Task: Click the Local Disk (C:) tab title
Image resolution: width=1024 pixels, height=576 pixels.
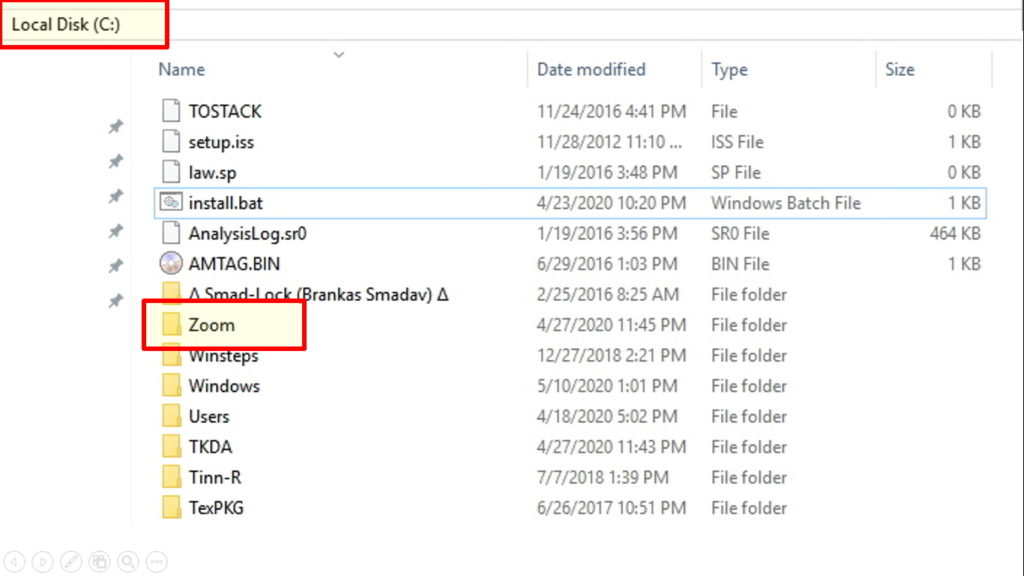Action: (66, 25)
